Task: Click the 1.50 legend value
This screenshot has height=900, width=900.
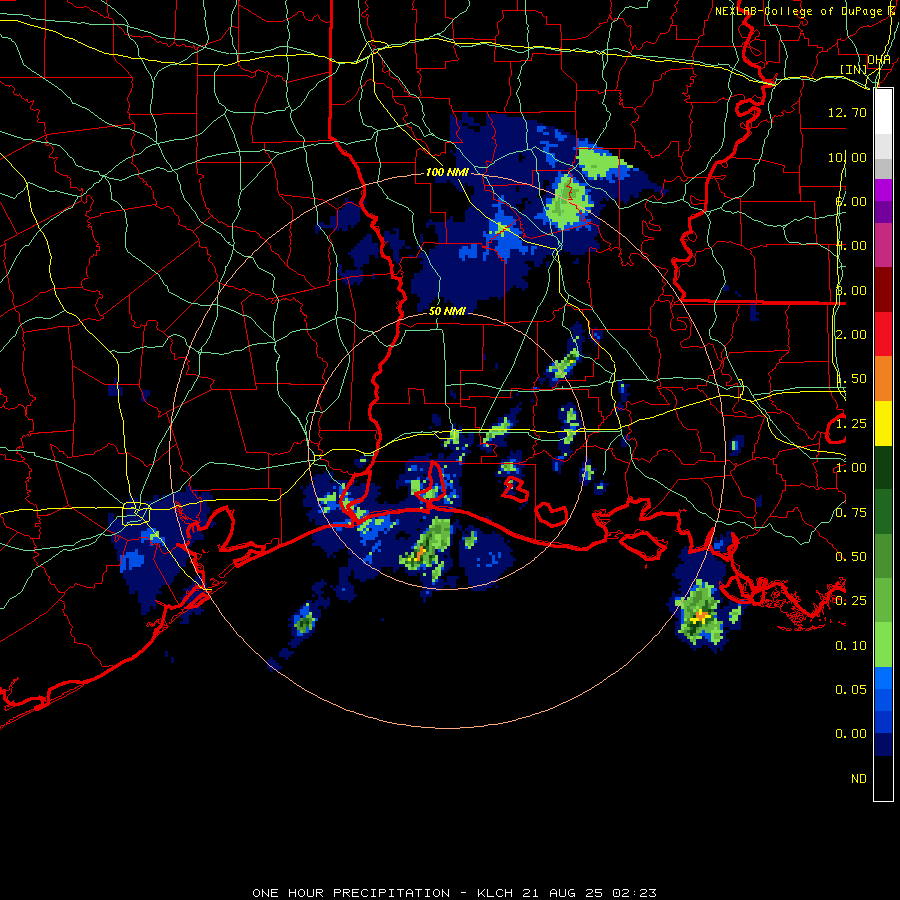Action: [851, 379]
